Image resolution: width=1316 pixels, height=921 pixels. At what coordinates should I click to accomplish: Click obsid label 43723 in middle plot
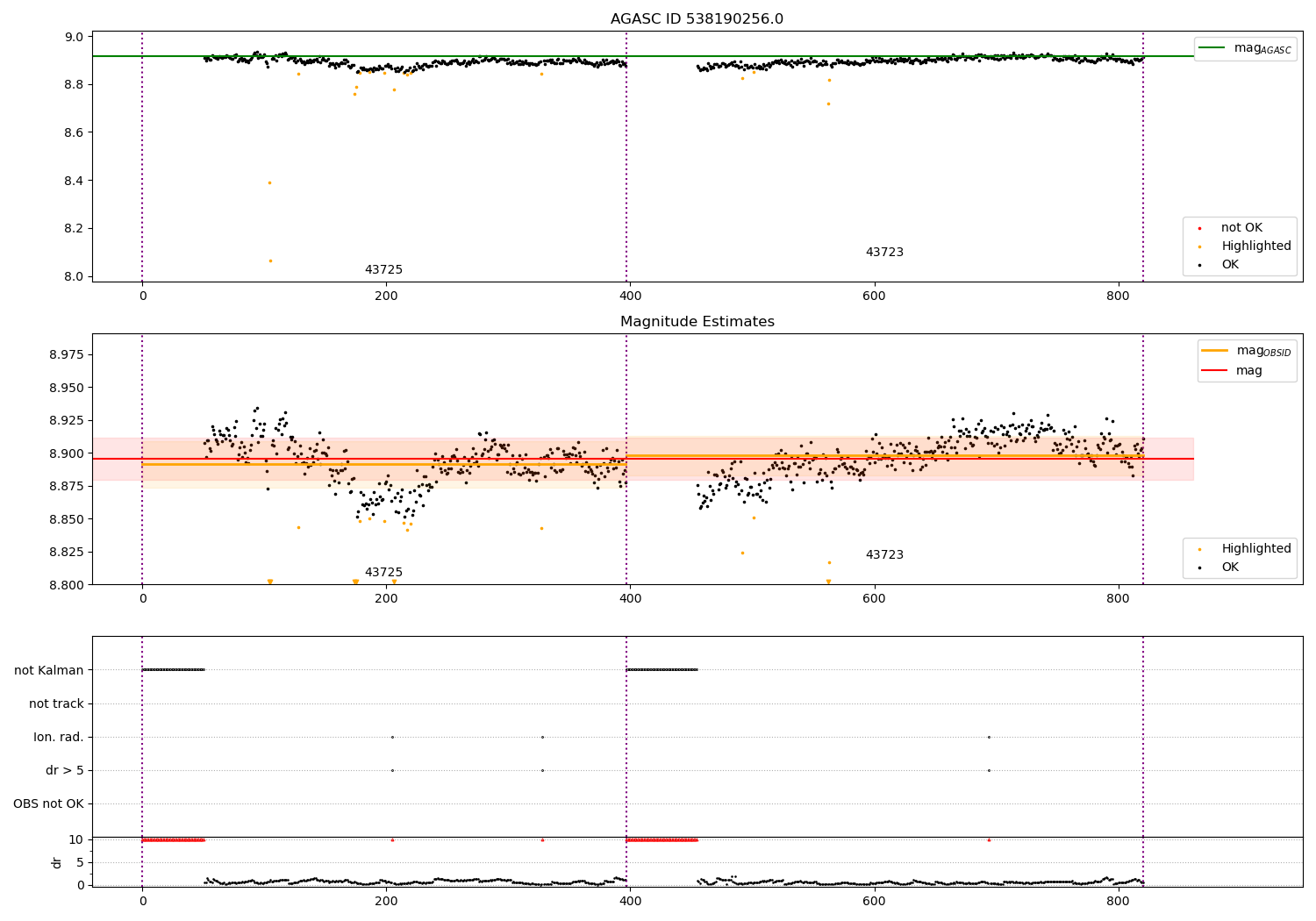tap(884, 555)
